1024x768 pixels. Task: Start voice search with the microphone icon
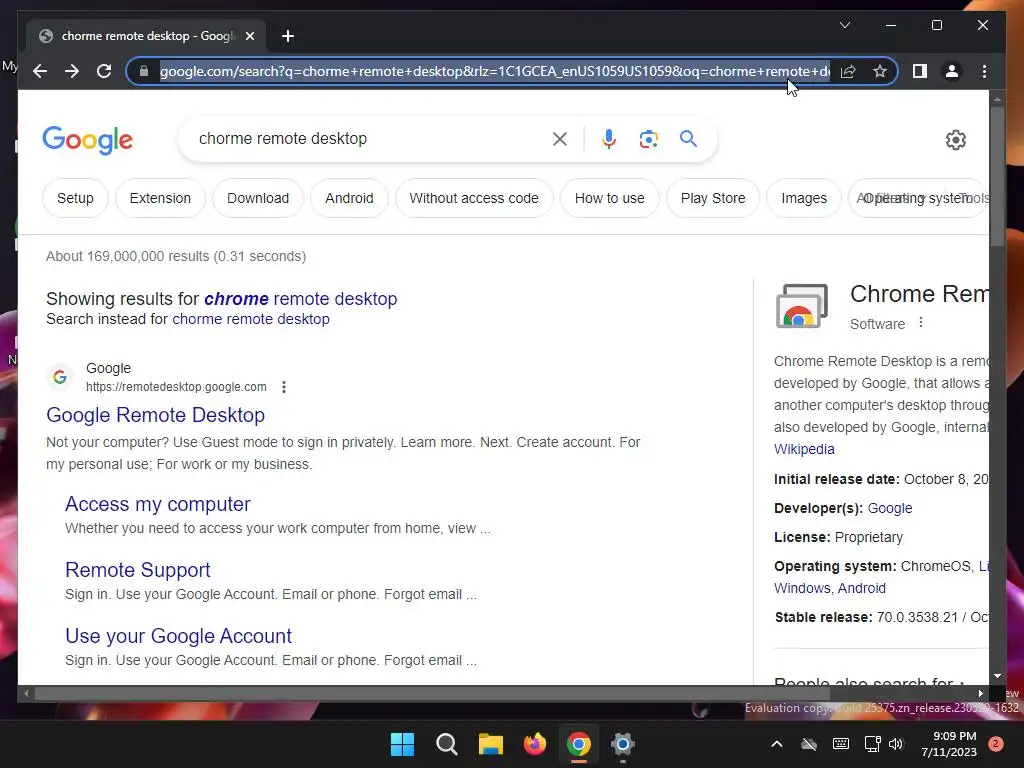coord(609,138)
